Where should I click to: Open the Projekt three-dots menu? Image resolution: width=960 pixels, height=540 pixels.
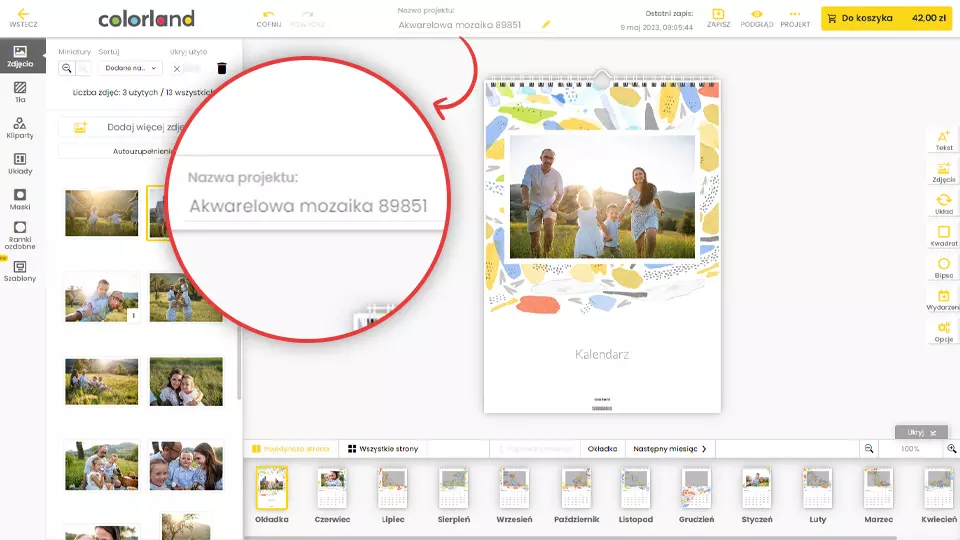pos(795,18)
